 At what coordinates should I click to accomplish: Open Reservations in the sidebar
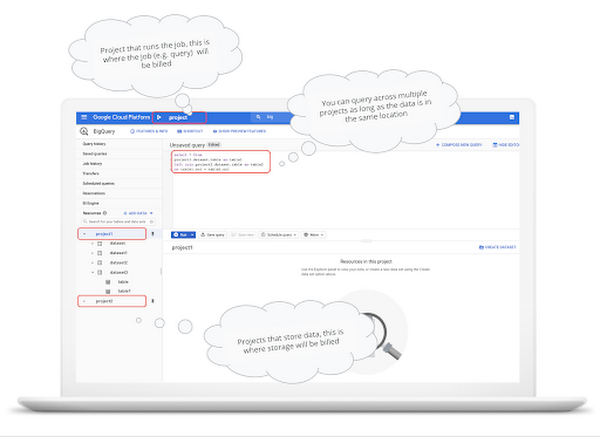click(94, 194)
